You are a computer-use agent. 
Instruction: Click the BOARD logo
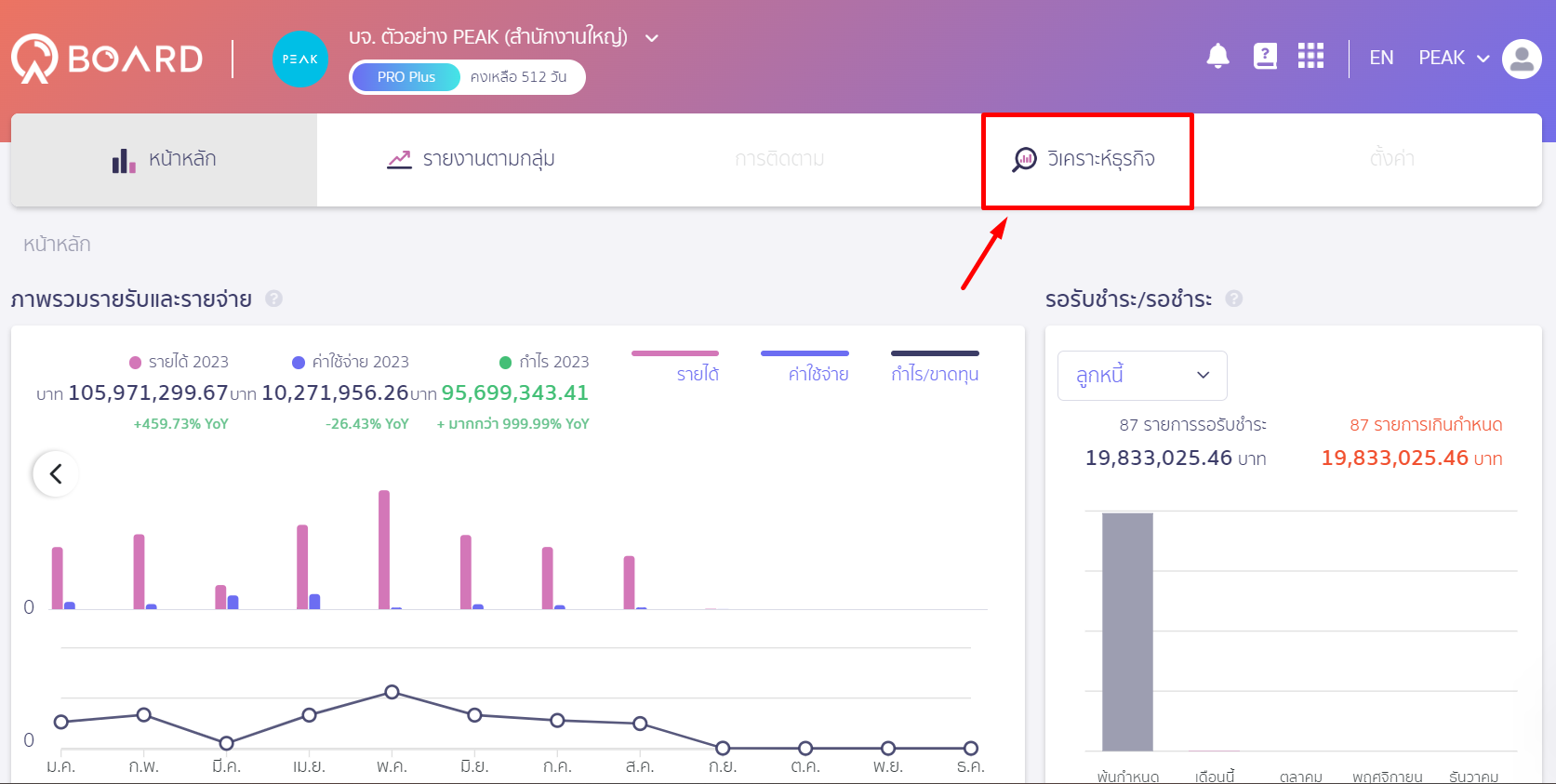[x=107, y=59]
